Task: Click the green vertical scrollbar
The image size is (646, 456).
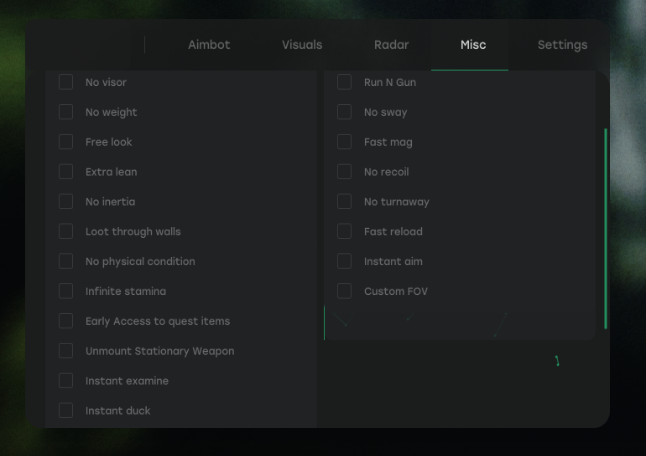Action: coord(606,229)
